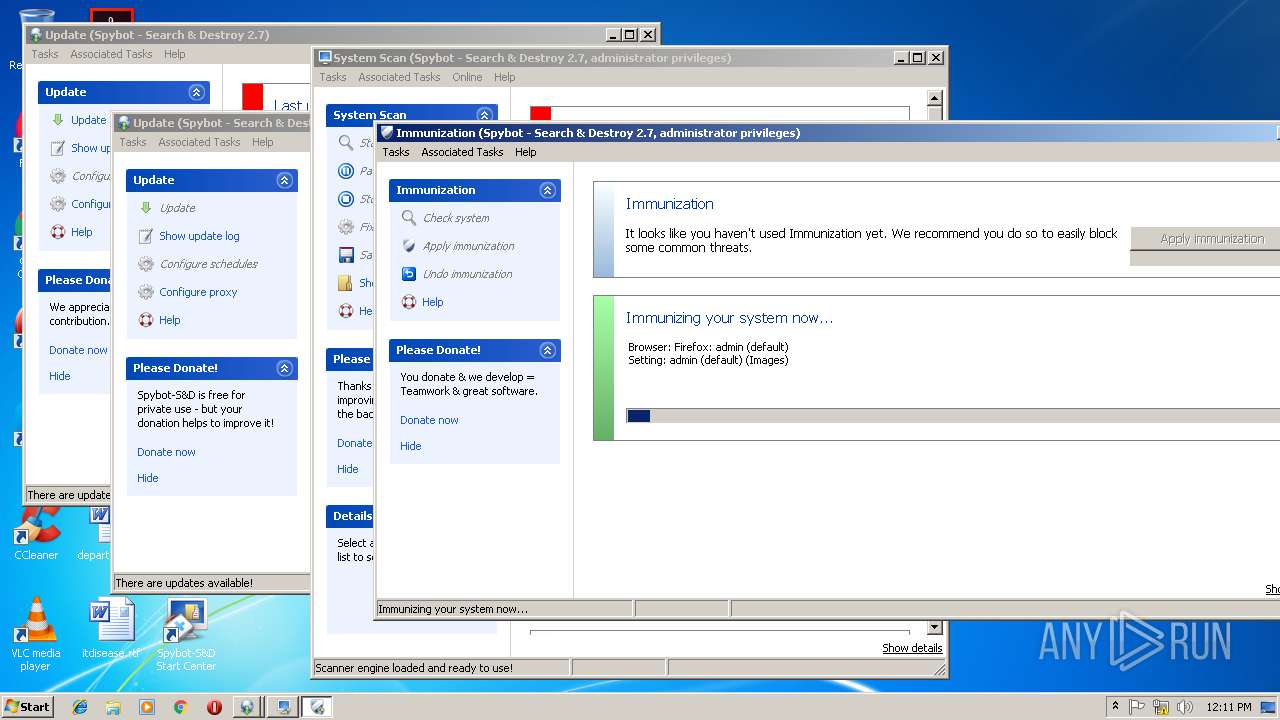The image size is (1280, 720).
Task: Click Donate now in front Update window
Action: click(x=166, y=452)
